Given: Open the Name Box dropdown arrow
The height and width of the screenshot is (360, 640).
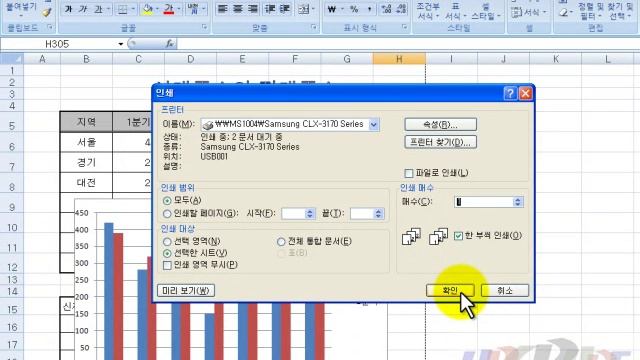Looking at the screenshot, I should click(x=121, y=44).
